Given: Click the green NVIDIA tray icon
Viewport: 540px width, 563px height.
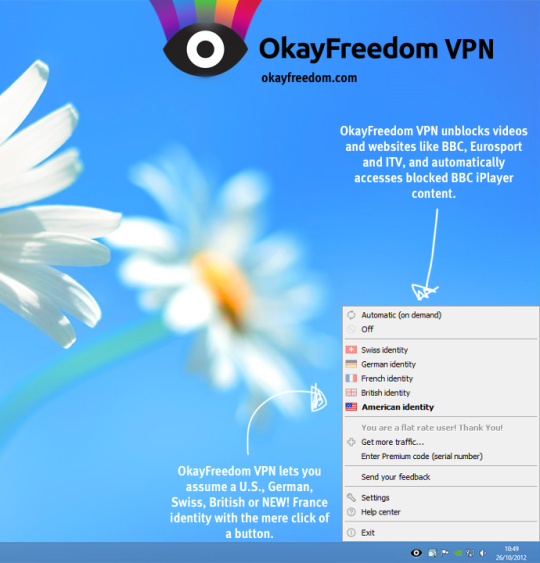Looking at the screenshot, I should (x=458, y=553).
